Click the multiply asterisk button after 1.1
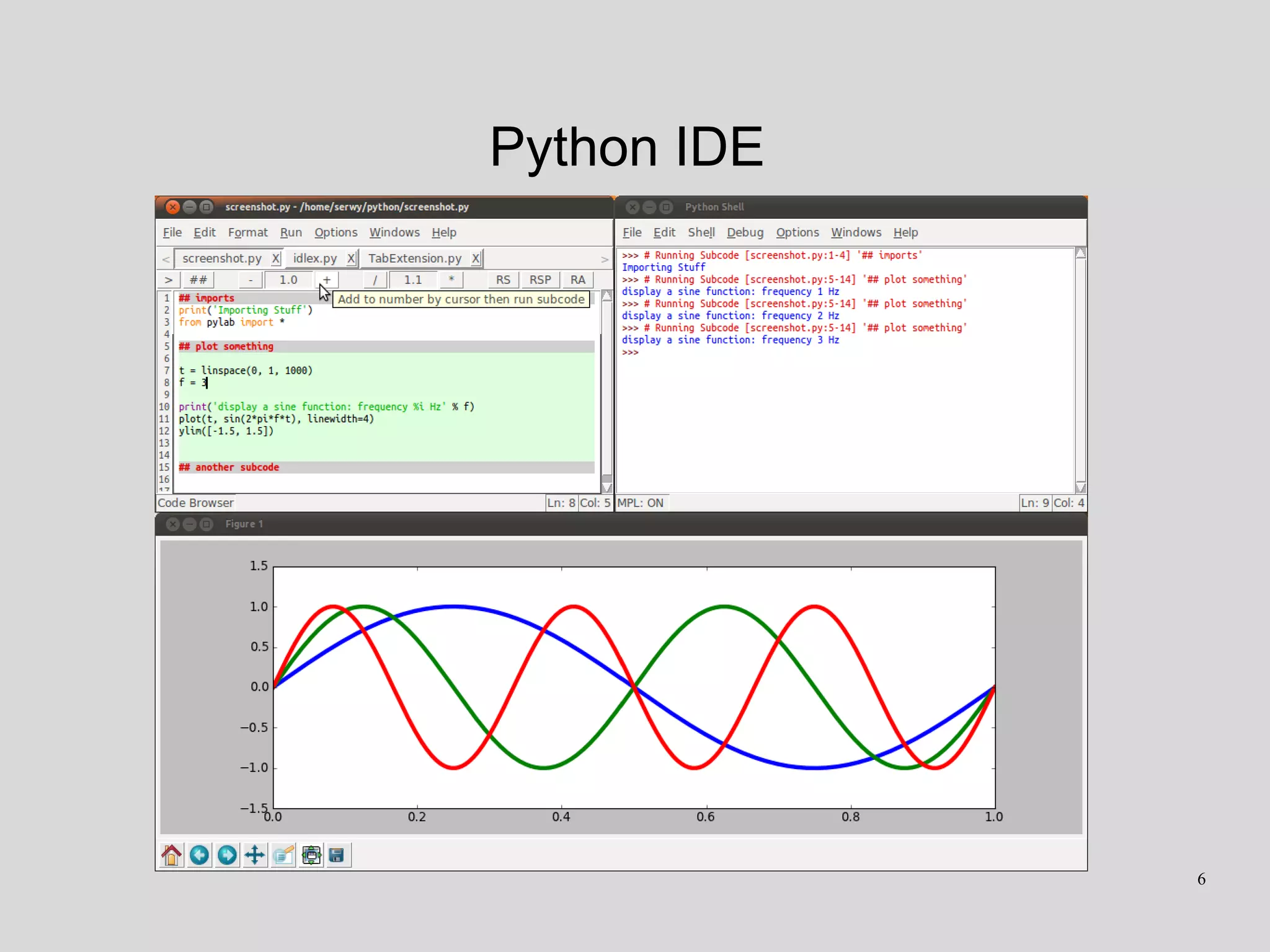This screenshot has width=1270, height=952. [x=451, y=280]
